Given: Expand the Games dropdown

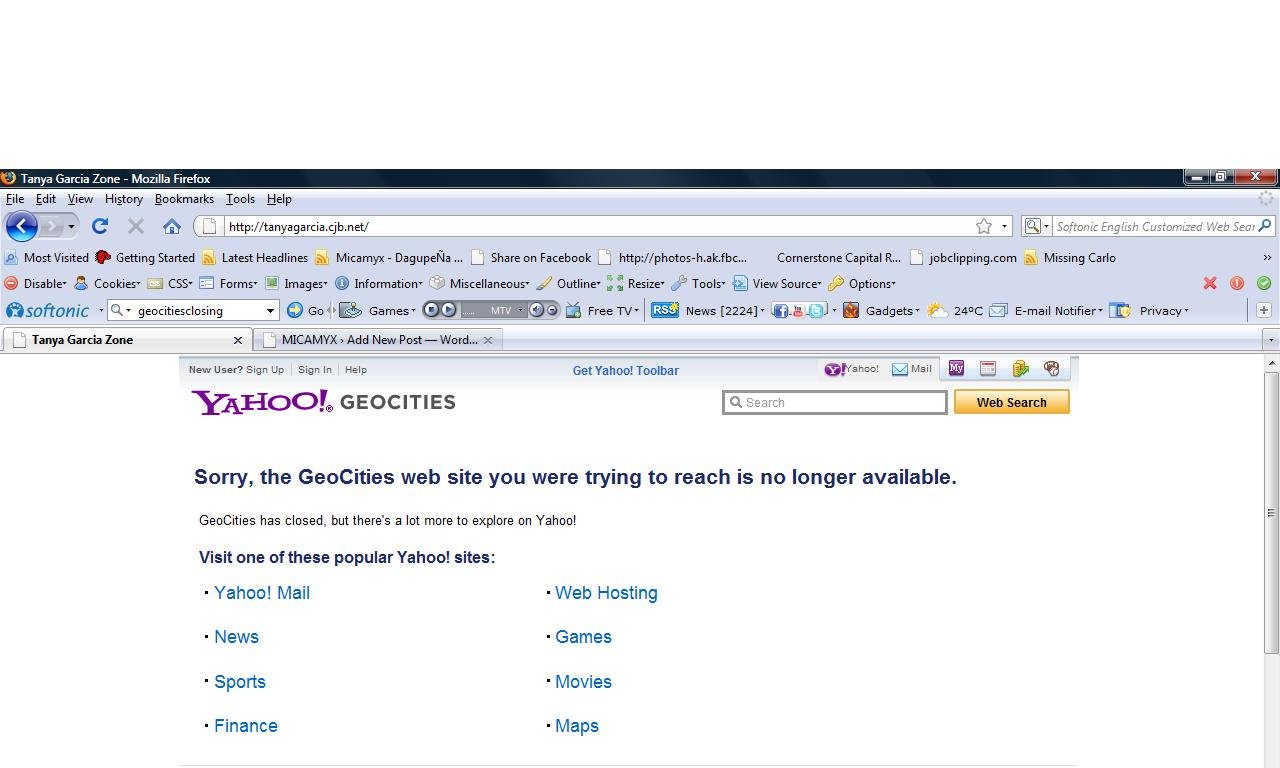Looking at the screenshot, I should (x=379, y=310).
